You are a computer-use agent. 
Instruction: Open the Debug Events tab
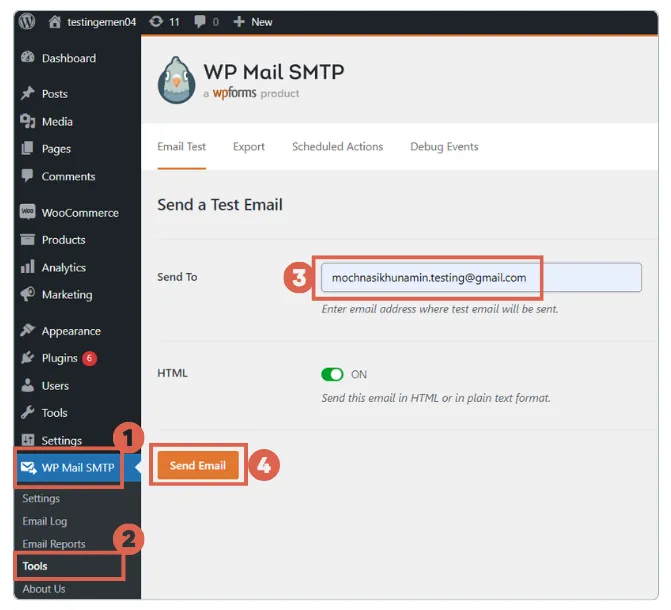point(444,146)
